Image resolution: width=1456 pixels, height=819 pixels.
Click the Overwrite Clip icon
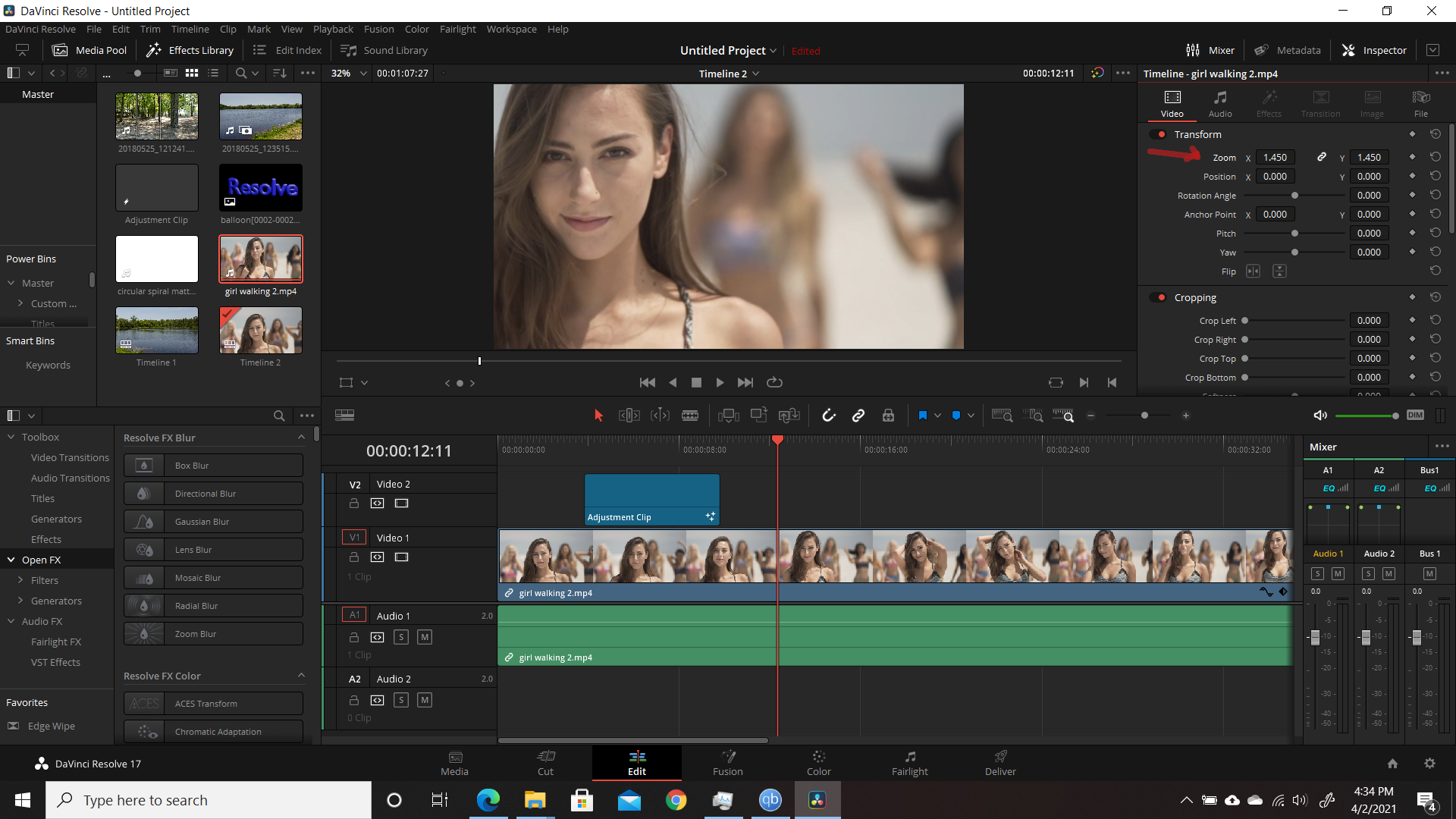point(758,416)
